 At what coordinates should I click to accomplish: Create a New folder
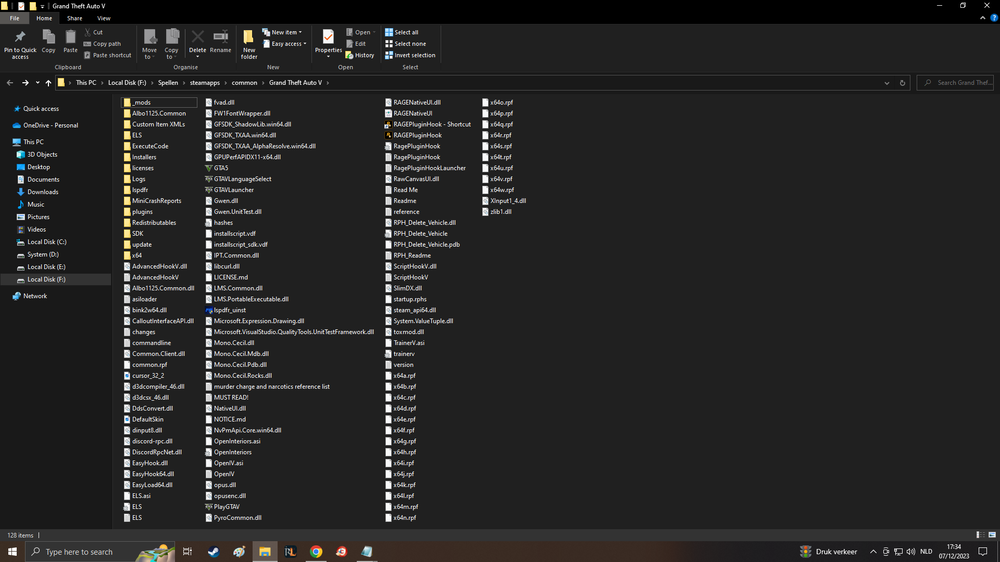(249, 44)
